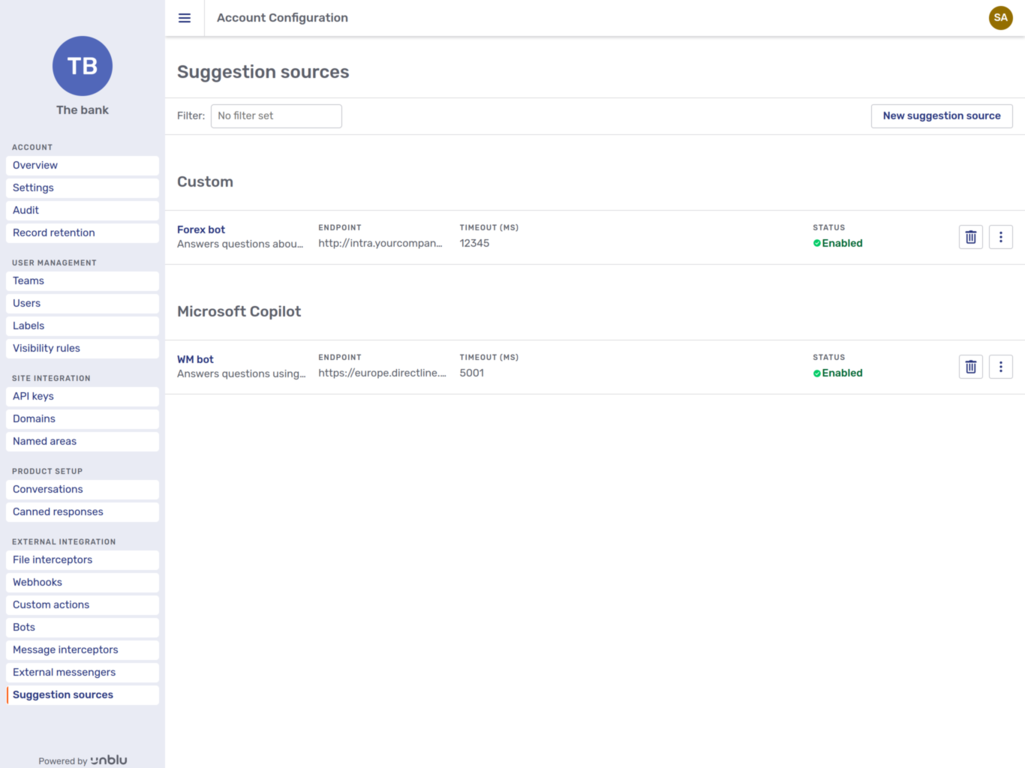This screenshot has height=768, width=1025.
Task: Select the Visibility rules entry
Action: point(47,348)
